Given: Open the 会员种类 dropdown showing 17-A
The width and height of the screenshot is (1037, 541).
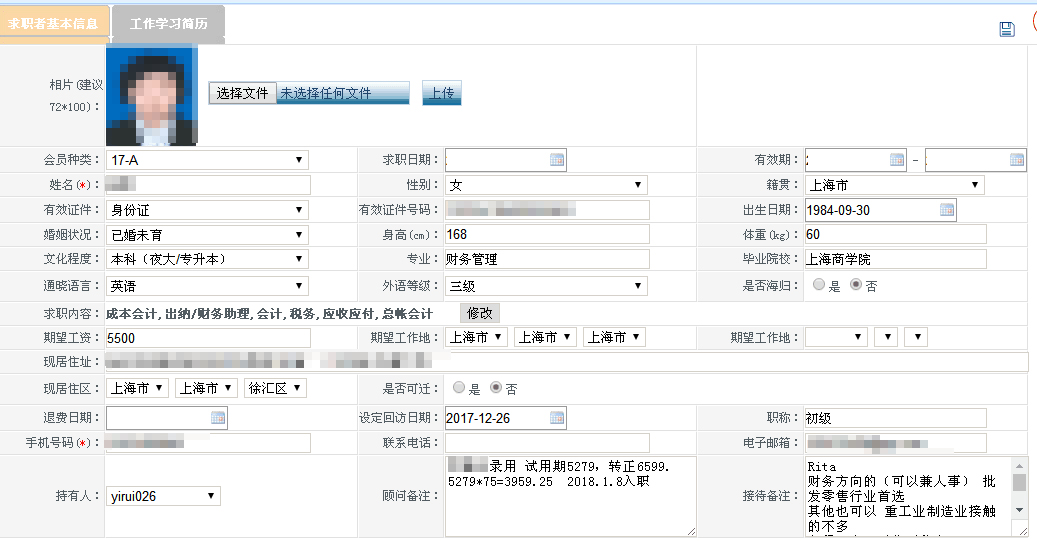Looking at the screenshot, I should pyautogui.click(x=207, y=160).
